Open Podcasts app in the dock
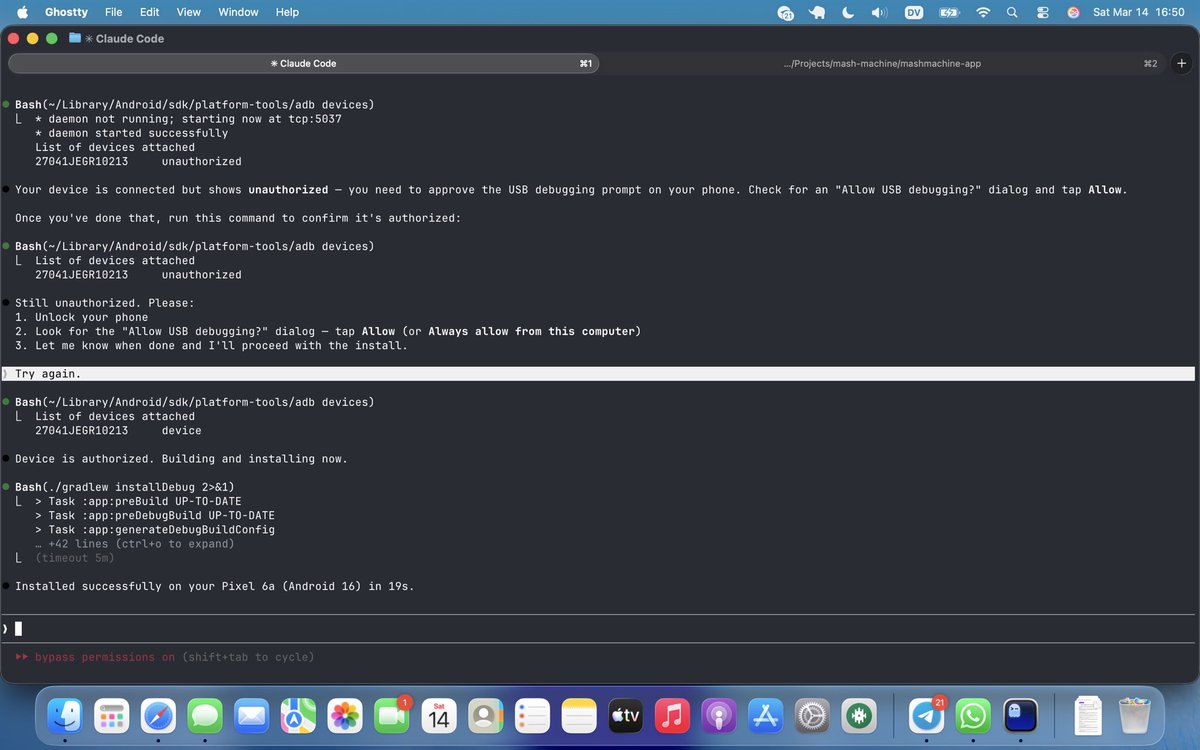Viewport: 1200px width, 750px height. [719, 715]
